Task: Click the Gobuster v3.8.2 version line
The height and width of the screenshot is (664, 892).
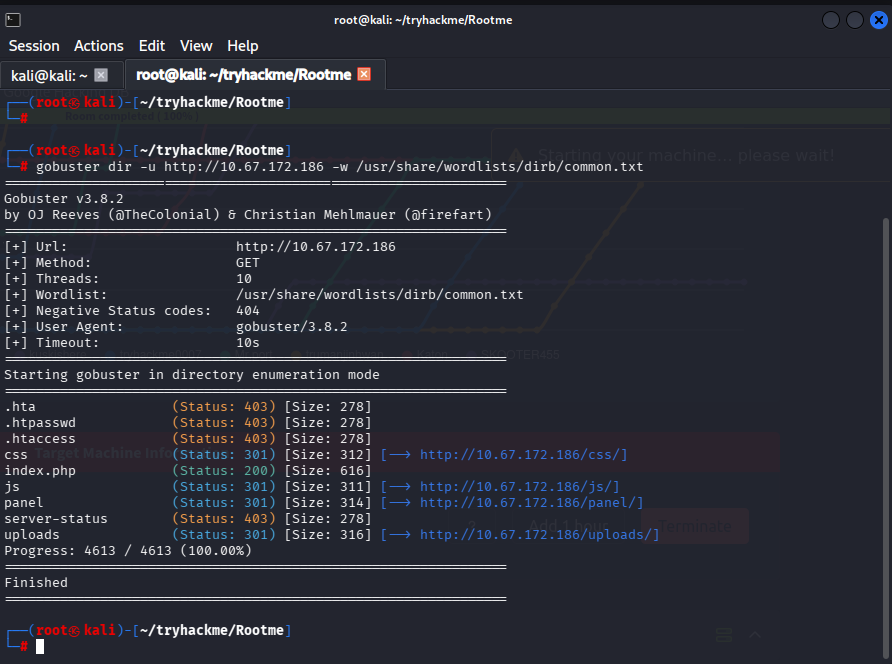Action: (64, 199)
